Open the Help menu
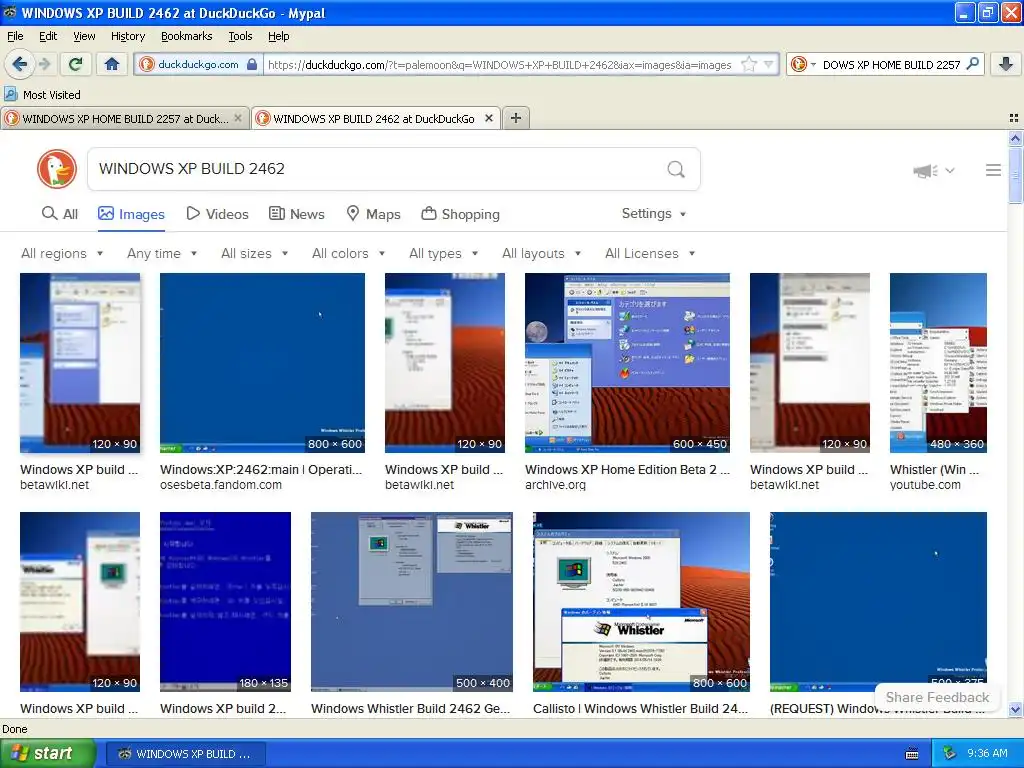This screenshot has width=1024, height=768. click(x=279, y=36)
